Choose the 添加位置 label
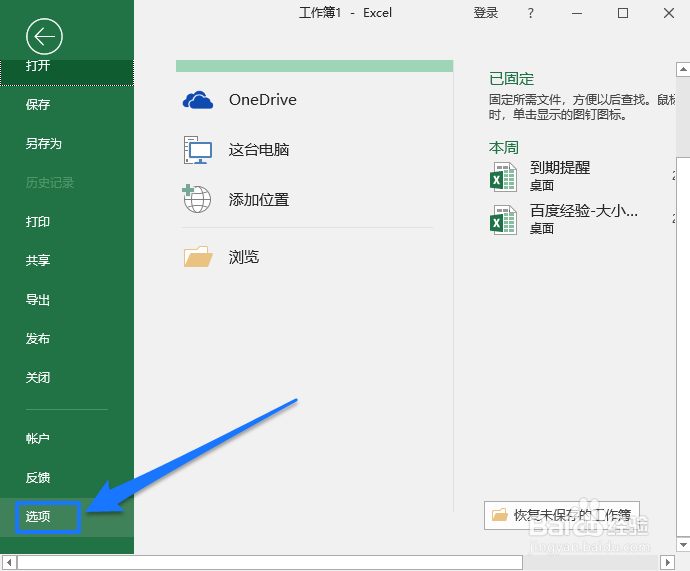 259,200
